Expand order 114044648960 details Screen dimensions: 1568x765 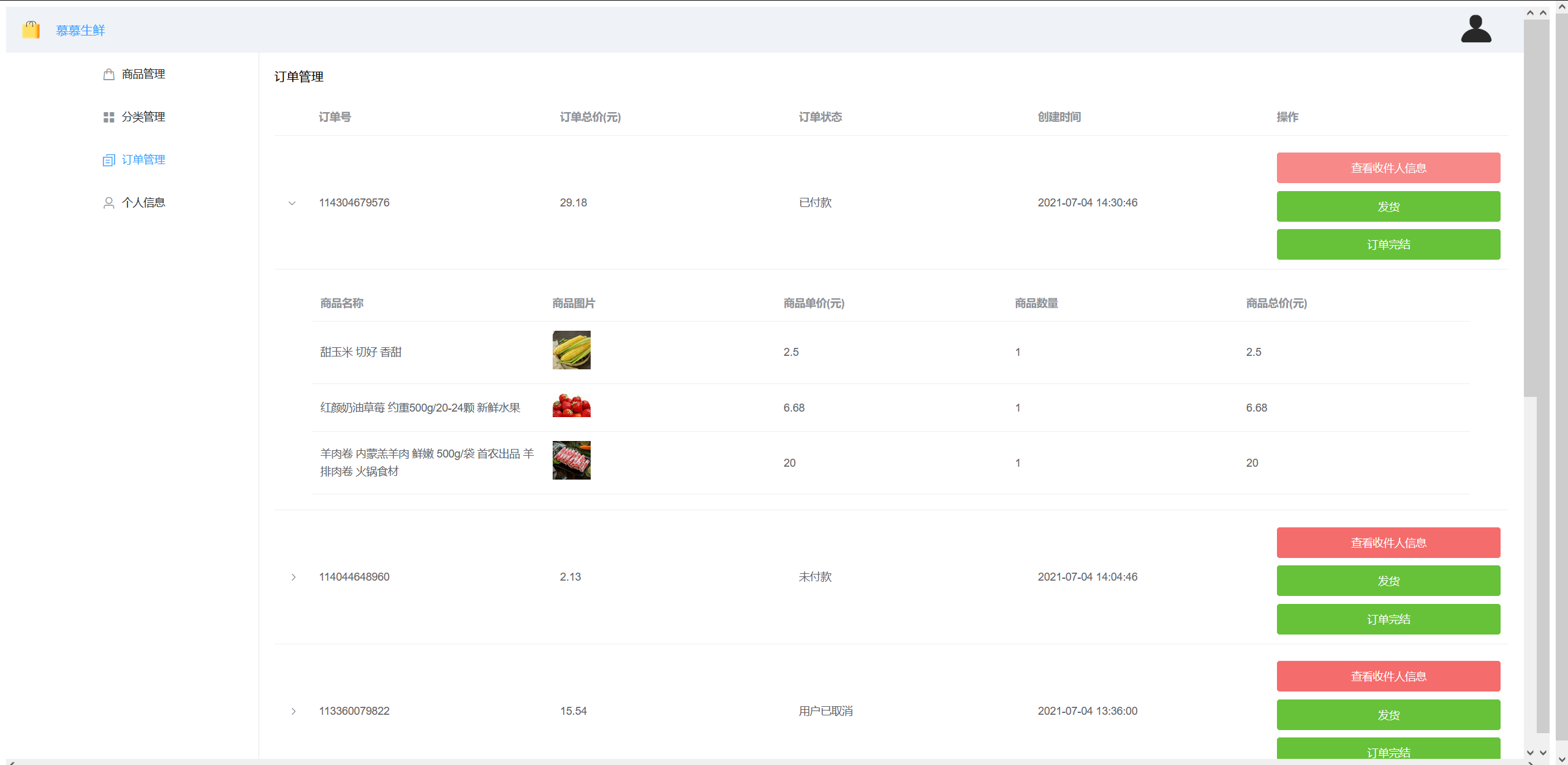coord(294,577)
